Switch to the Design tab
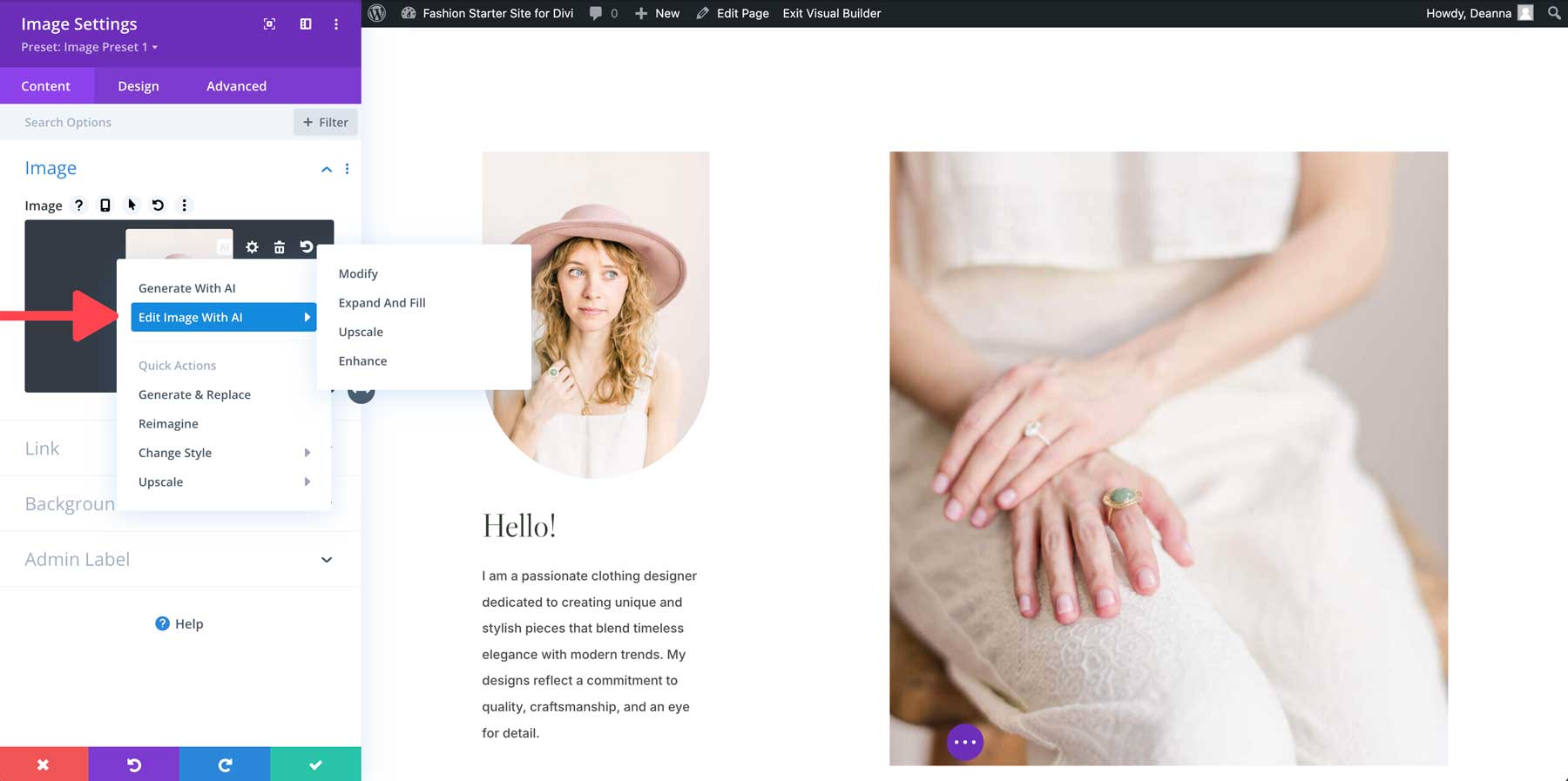 pos(139,86)
